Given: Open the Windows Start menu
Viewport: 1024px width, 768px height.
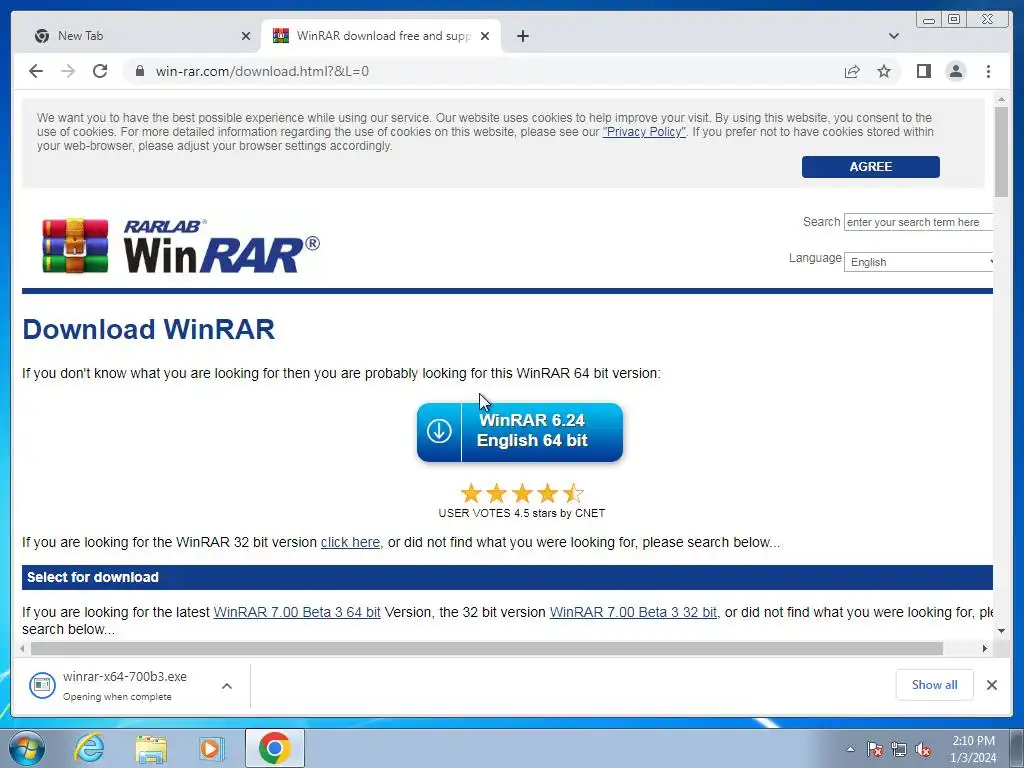Looking at the screenshot, I should 26,748.
